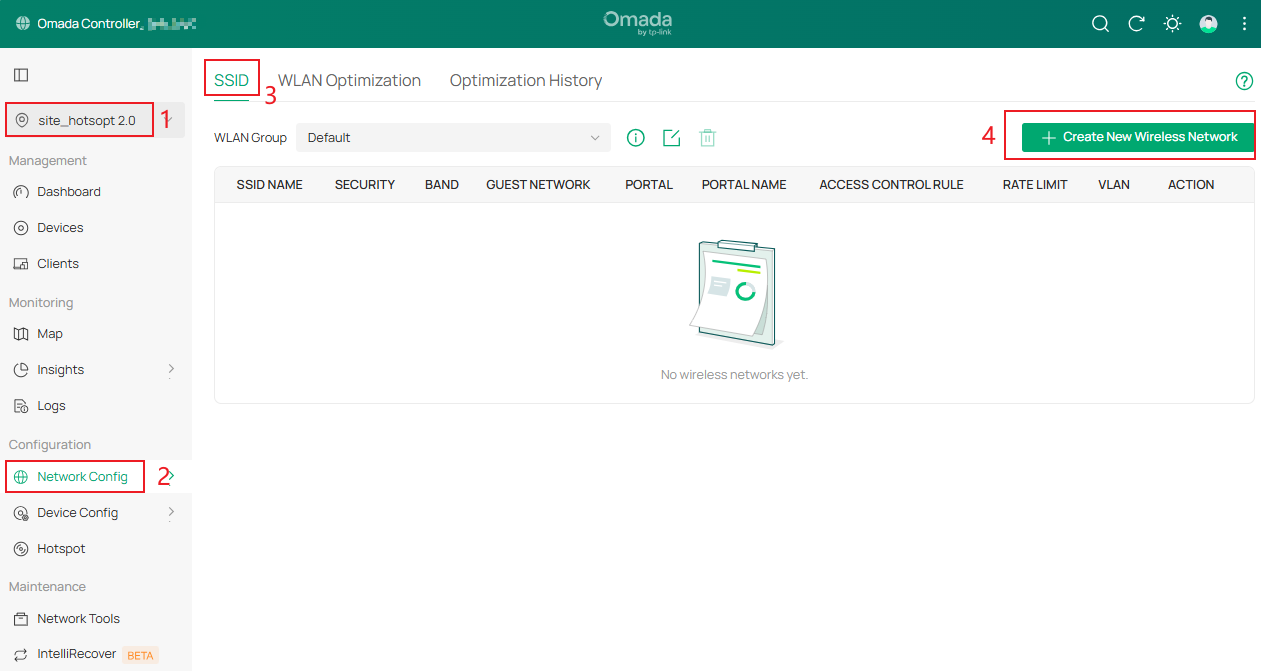Viewport: 1261px width, 671px height.
Task: Toggle the light/dark theme sun icon
Action: pyautogui.click(x=1172, y=23)
